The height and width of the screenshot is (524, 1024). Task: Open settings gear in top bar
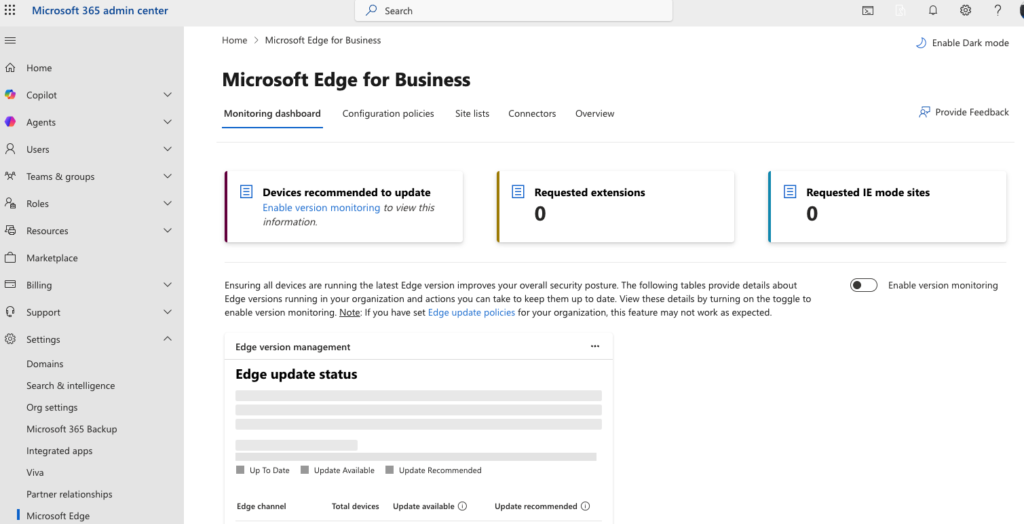(965, 10)
